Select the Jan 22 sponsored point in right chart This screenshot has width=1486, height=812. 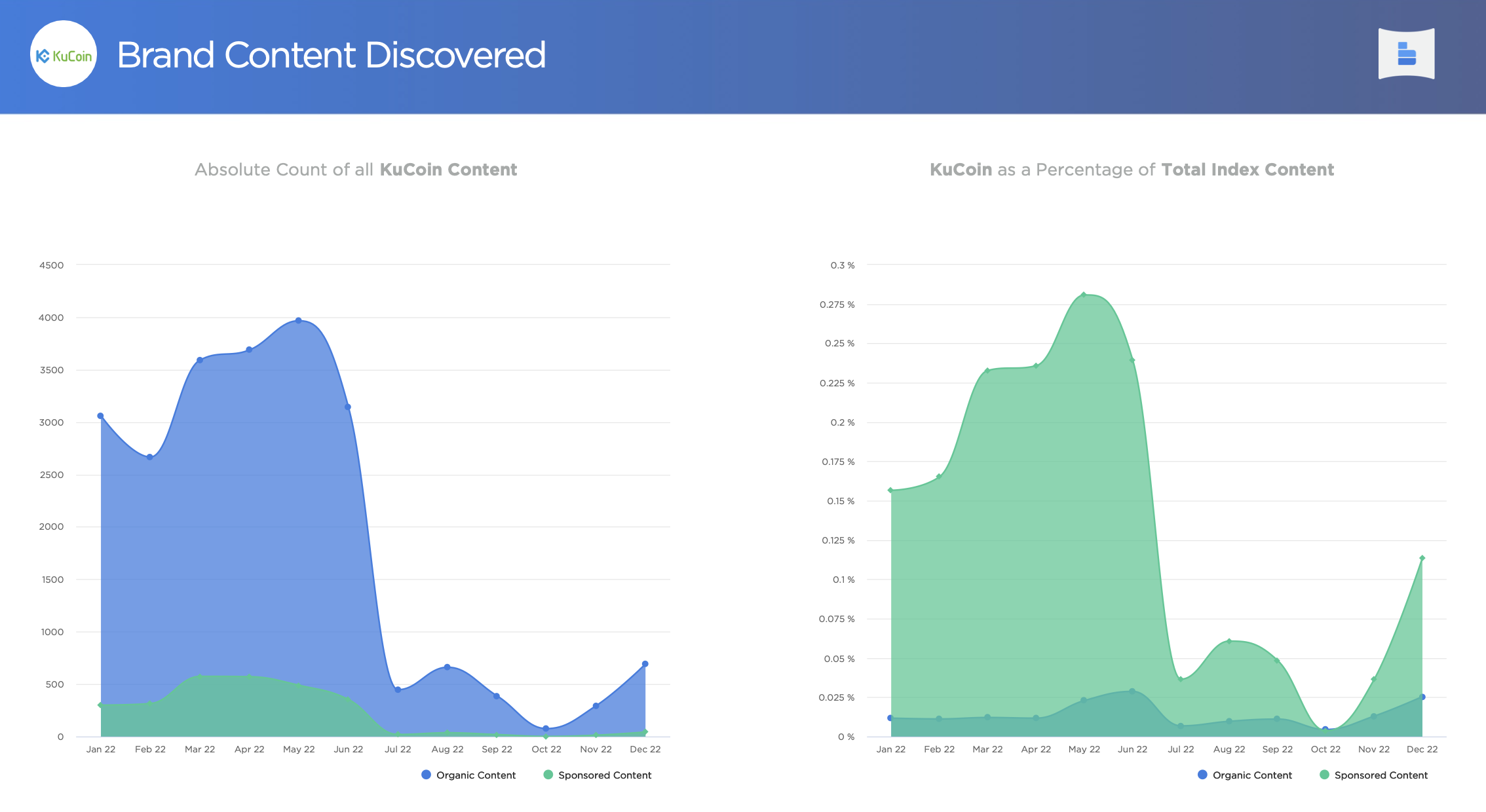[890, 490]
